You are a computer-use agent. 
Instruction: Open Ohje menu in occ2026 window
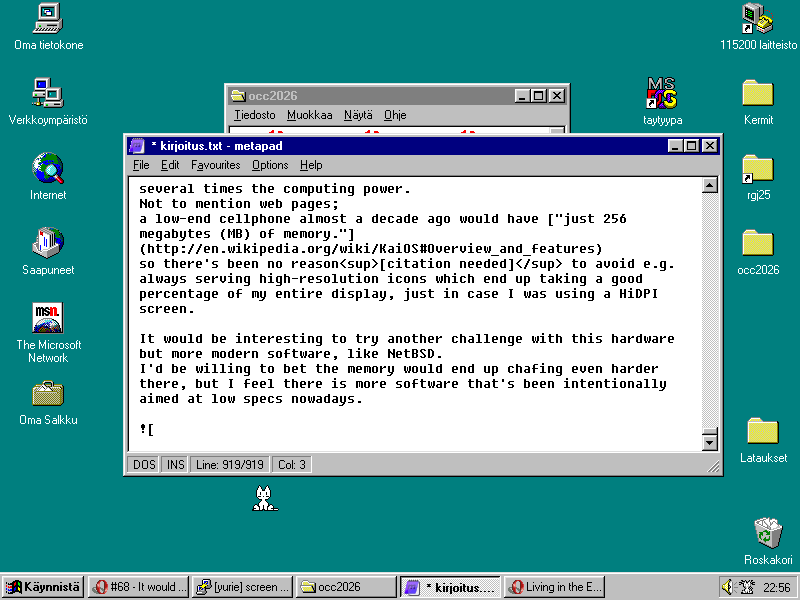click(395, 115)
